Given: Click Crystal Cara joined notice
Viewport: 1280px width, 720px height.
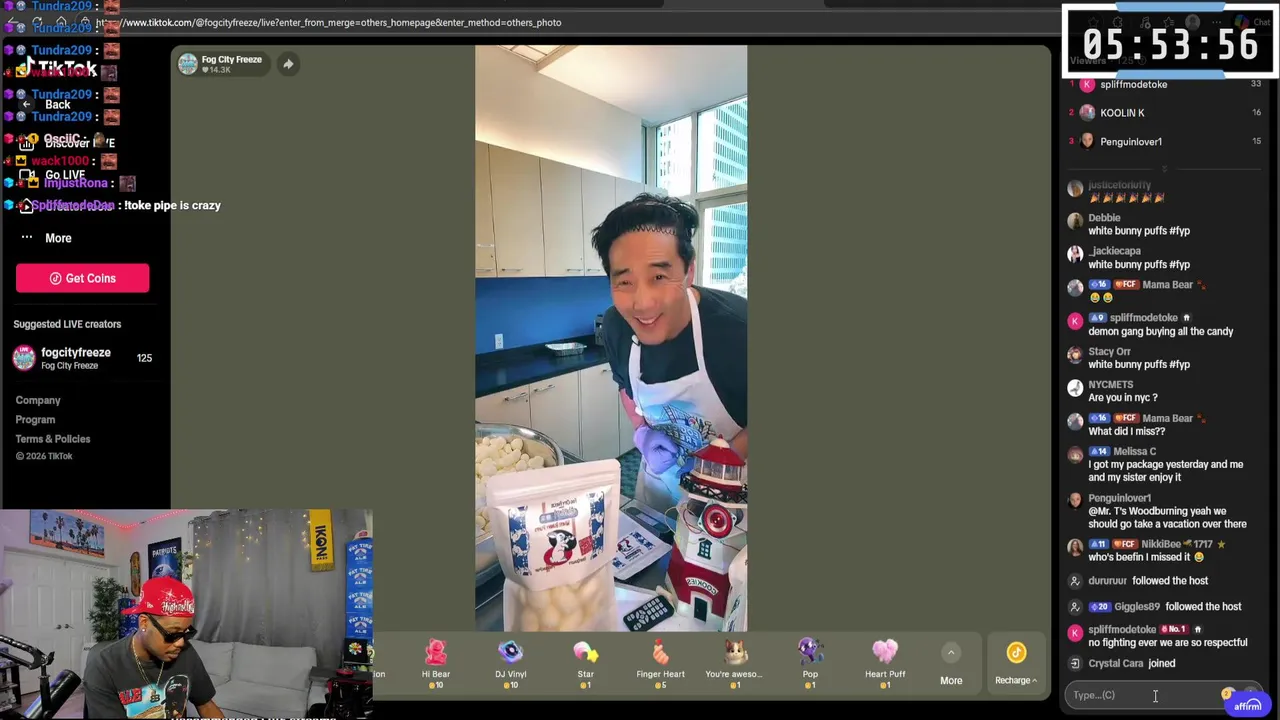Looking at the screenshot, I should pos(1132,663).
